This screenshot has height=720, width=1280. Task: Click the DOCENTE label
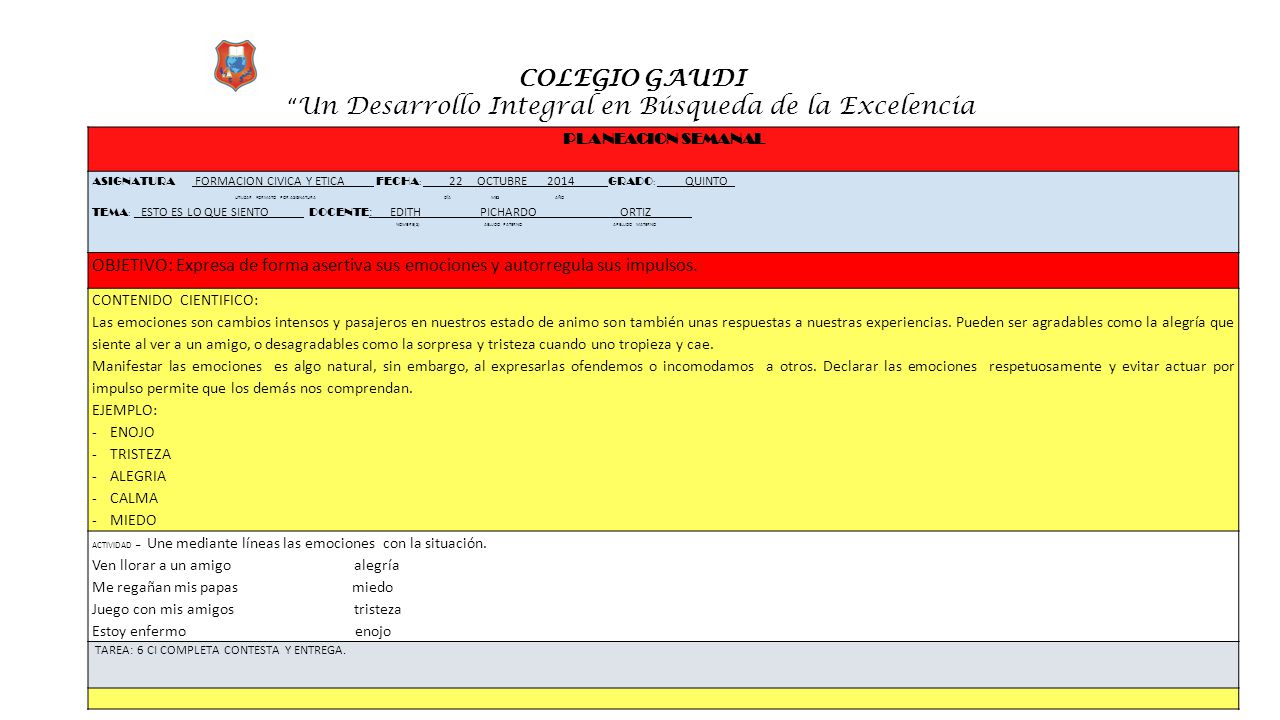340,213
